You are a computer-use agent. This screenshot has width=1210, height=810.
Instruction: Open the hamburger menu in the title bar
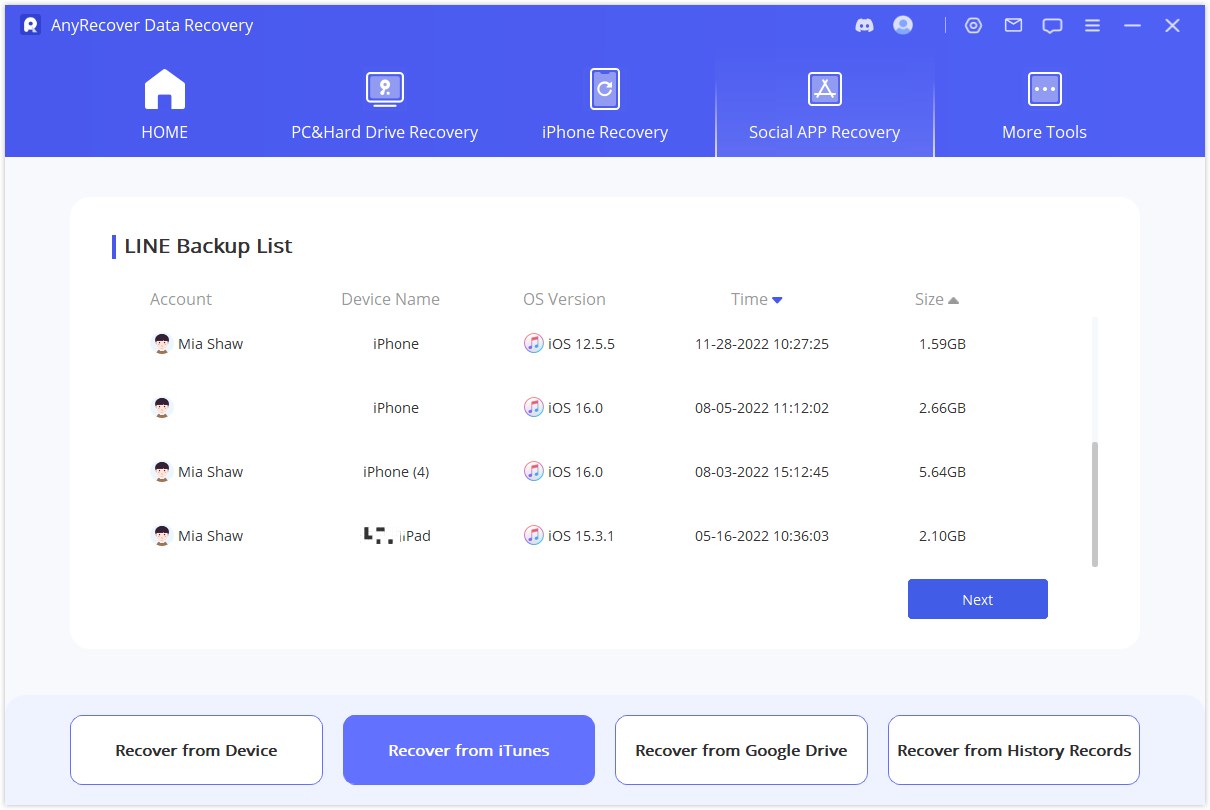click(1092, 25)
